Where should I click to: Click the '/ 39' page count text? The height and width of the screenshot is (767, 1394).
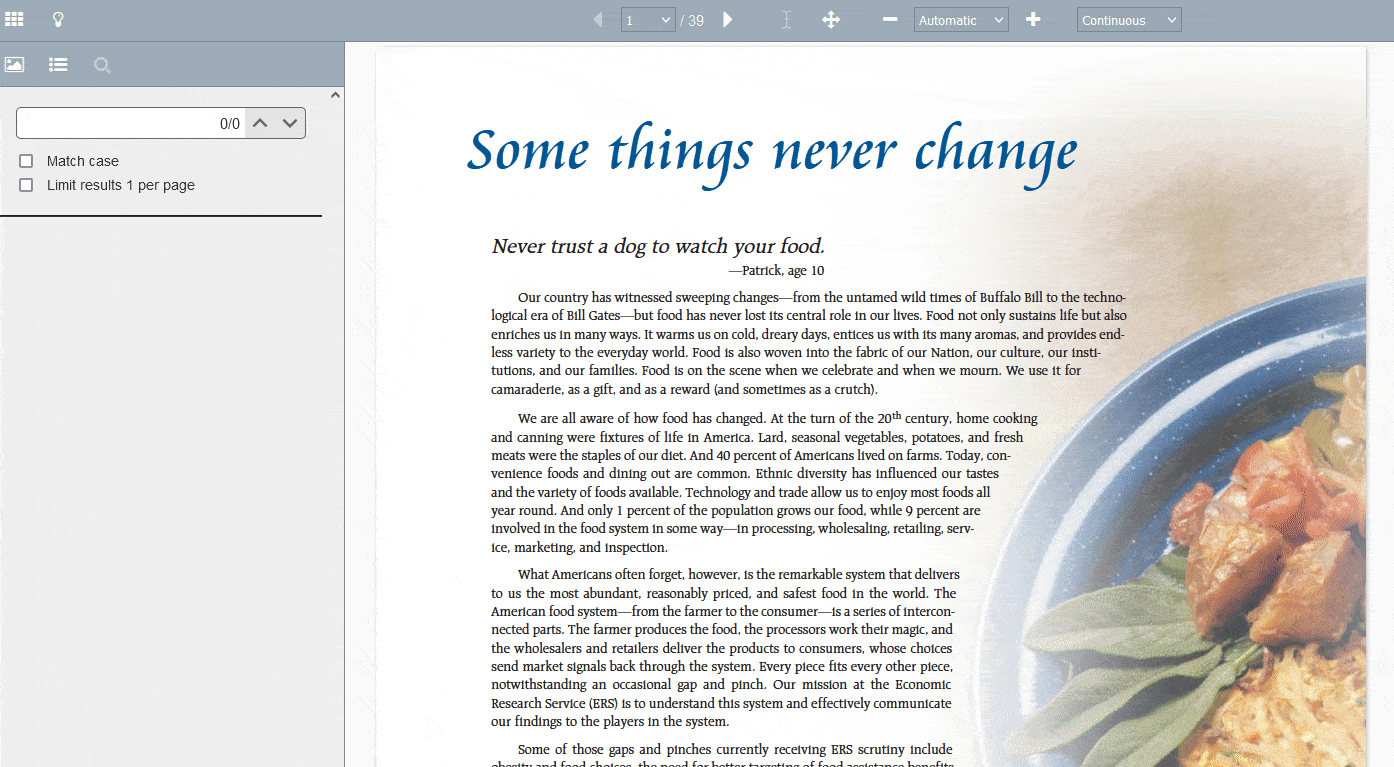(x=692, y=20)
